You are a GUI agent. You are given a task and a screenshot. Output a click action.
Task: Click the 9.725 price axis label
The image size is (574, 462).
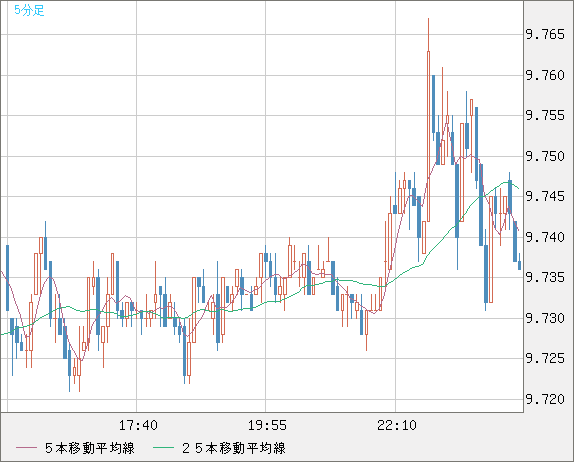click(x=545, y=358)
